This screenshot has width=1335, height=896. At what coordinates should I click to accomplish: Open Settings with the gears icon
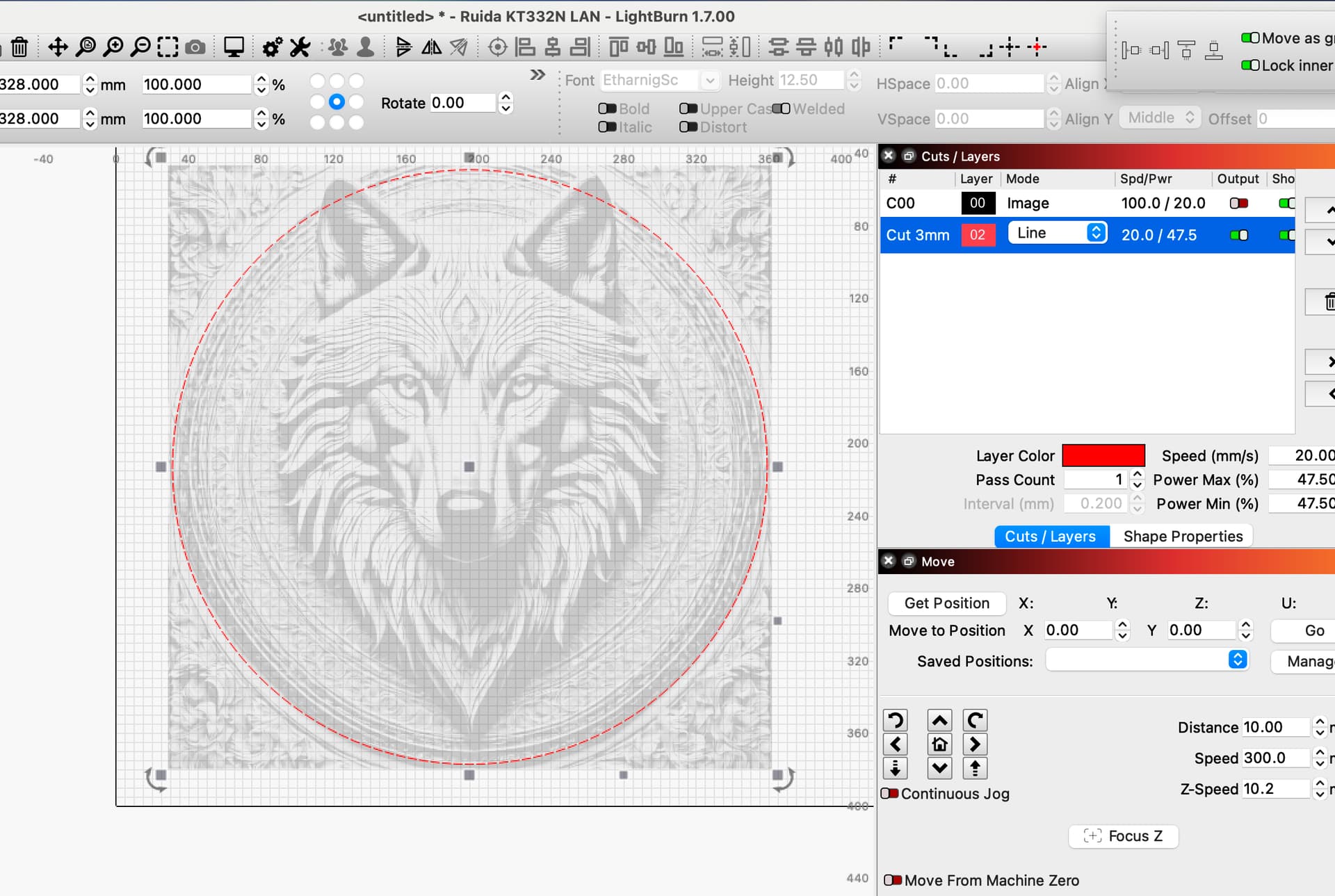(x=272, y=47)
